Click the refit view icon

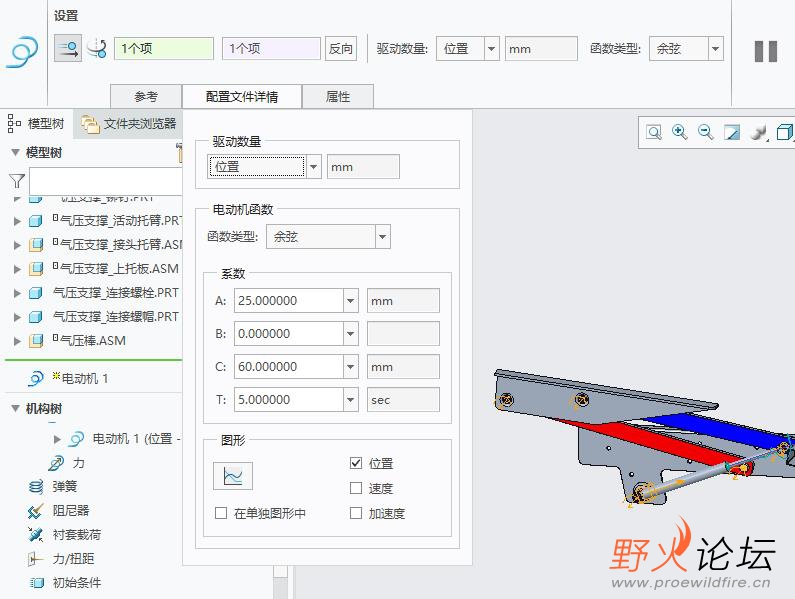pos(654,132)
